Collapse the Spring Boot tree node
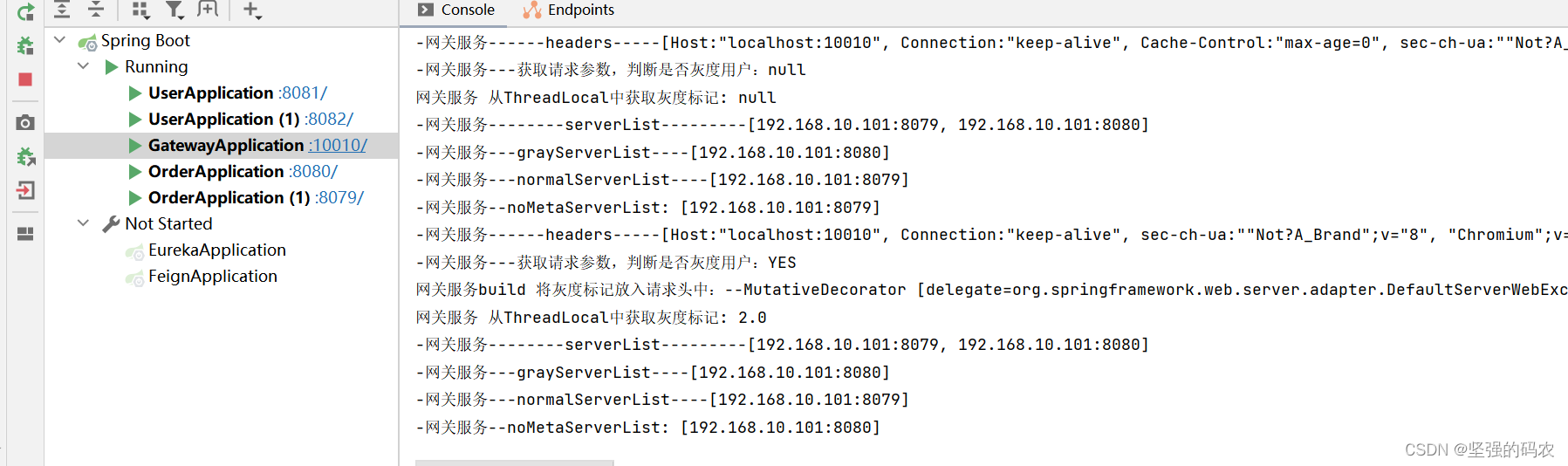This screenshot has height=466, width=1568. tap(60, 40)
